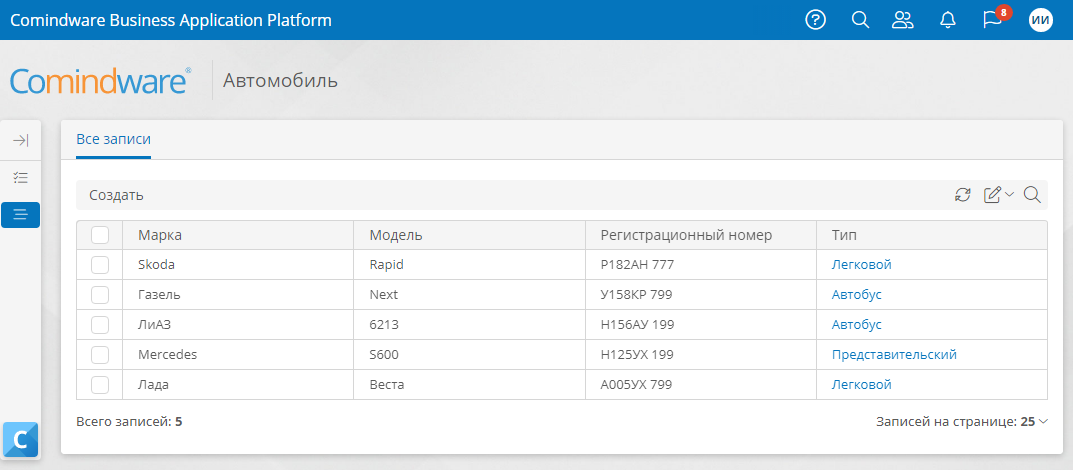Check the Газель row checkbox

point(100,295)
